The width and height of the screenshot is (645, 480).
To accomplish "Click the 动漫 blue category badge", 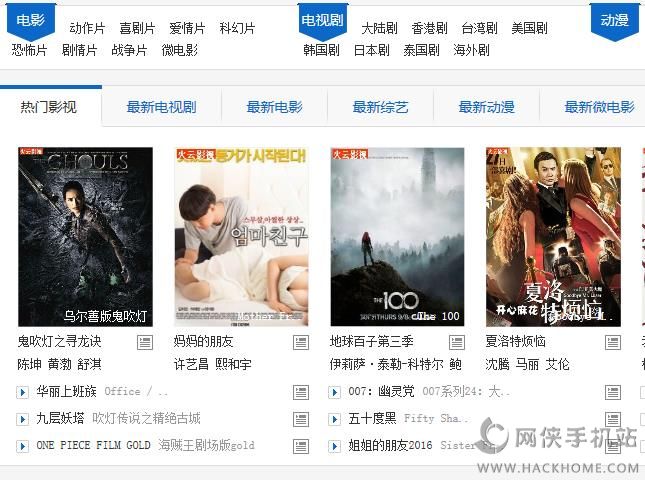I will click(615, 21).
